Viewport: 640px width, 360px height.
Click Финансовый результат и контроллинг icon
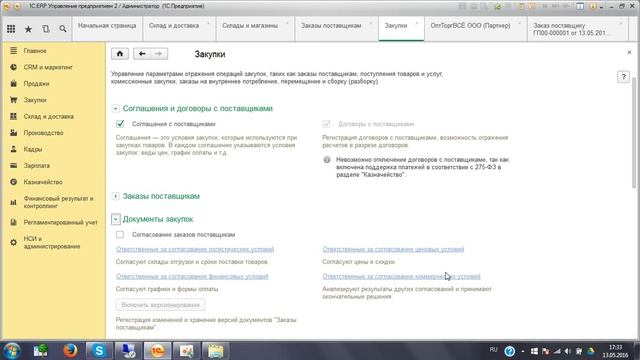(x=13, y=202)
